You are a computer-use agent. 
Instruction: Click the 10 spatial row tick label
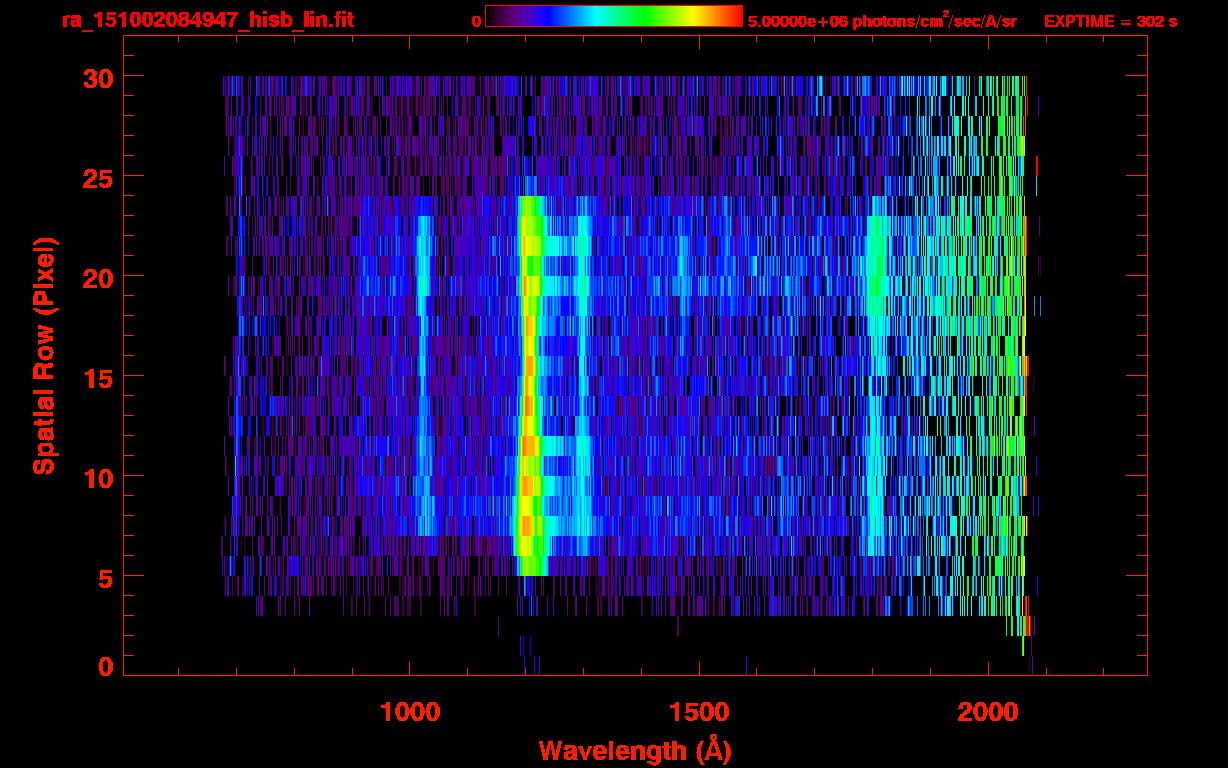tap(98, 477)
